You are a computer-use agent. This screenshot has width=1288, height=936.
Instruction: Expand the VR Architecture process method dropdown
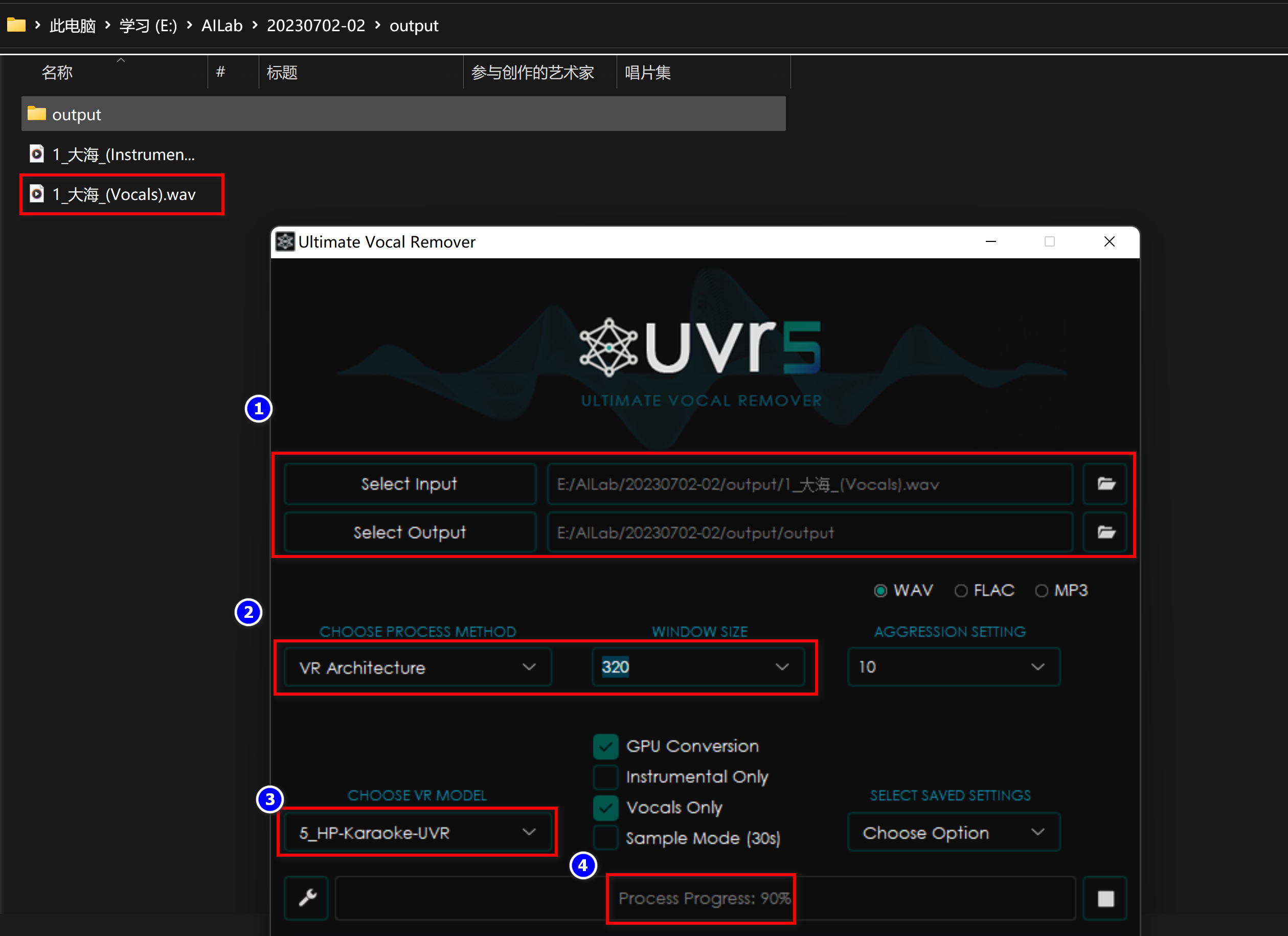coord(417,667)
